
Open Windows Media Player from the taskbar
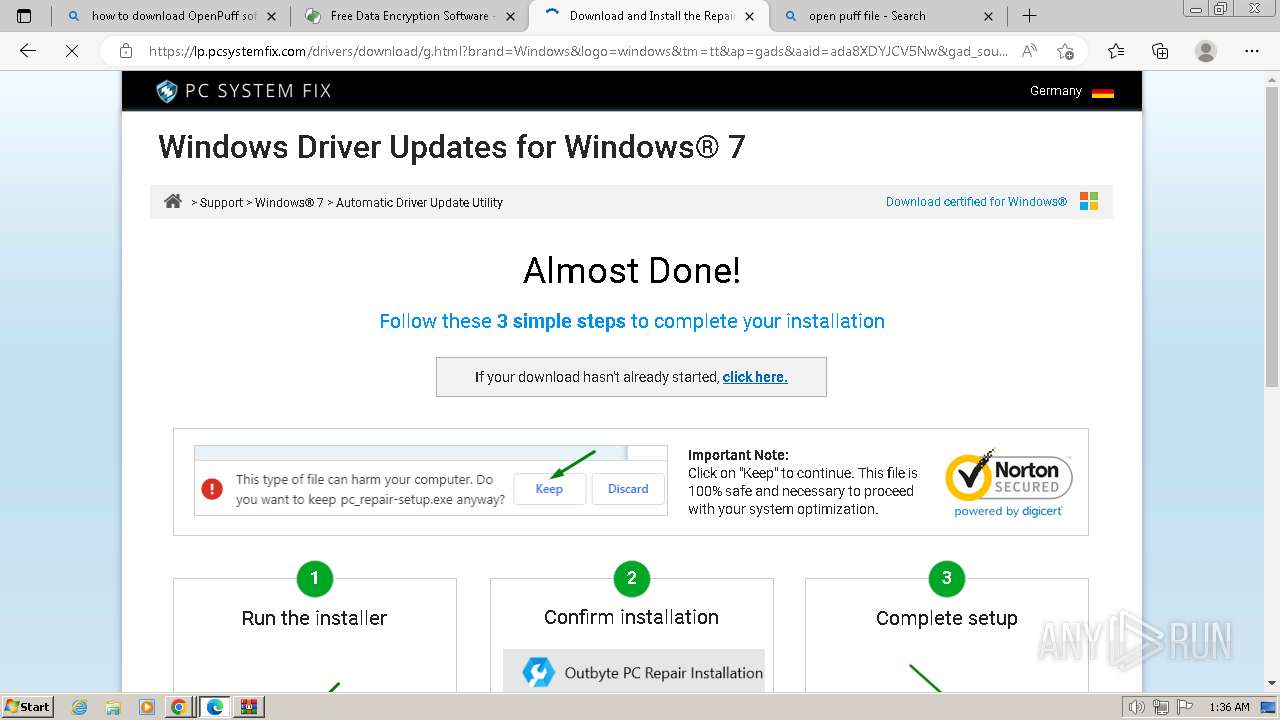point(146,707)
